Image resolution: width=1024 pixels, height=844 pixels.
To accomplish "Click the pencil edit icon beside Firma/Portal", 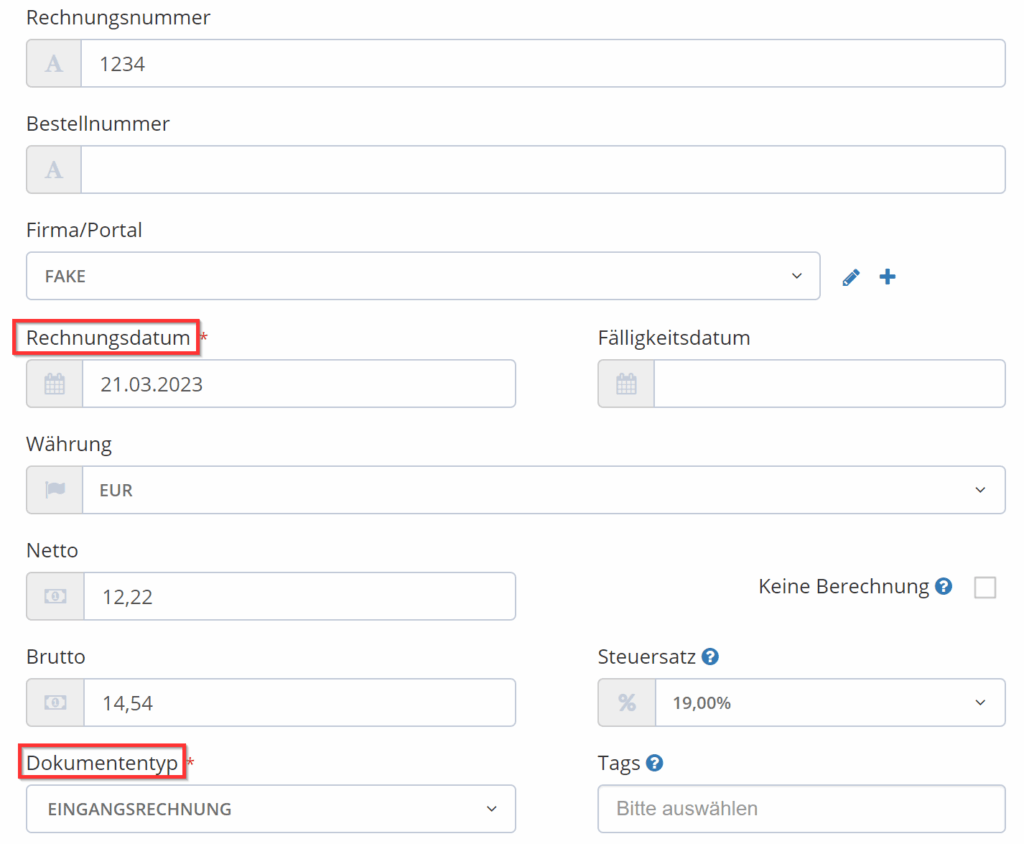I will pyautogui.click(x=851, y=277).
